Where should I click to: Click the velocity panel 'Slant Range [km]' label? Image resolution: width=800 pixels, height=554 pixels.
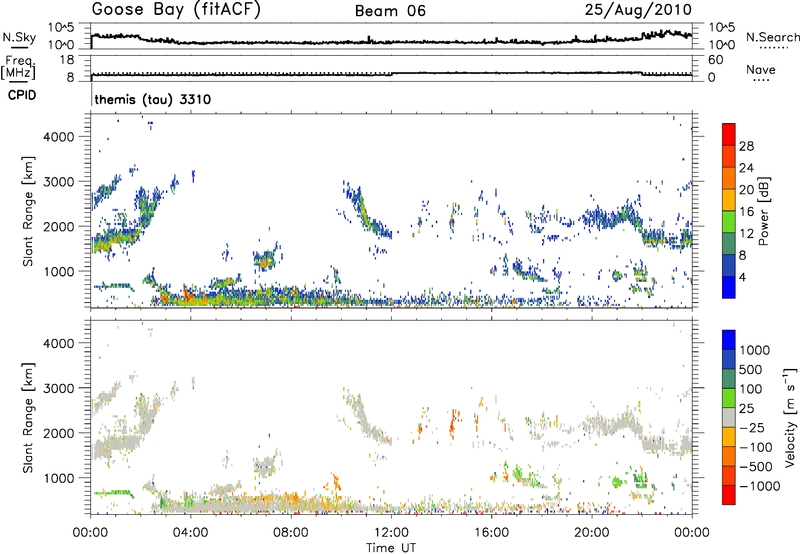tap(28, 418)
